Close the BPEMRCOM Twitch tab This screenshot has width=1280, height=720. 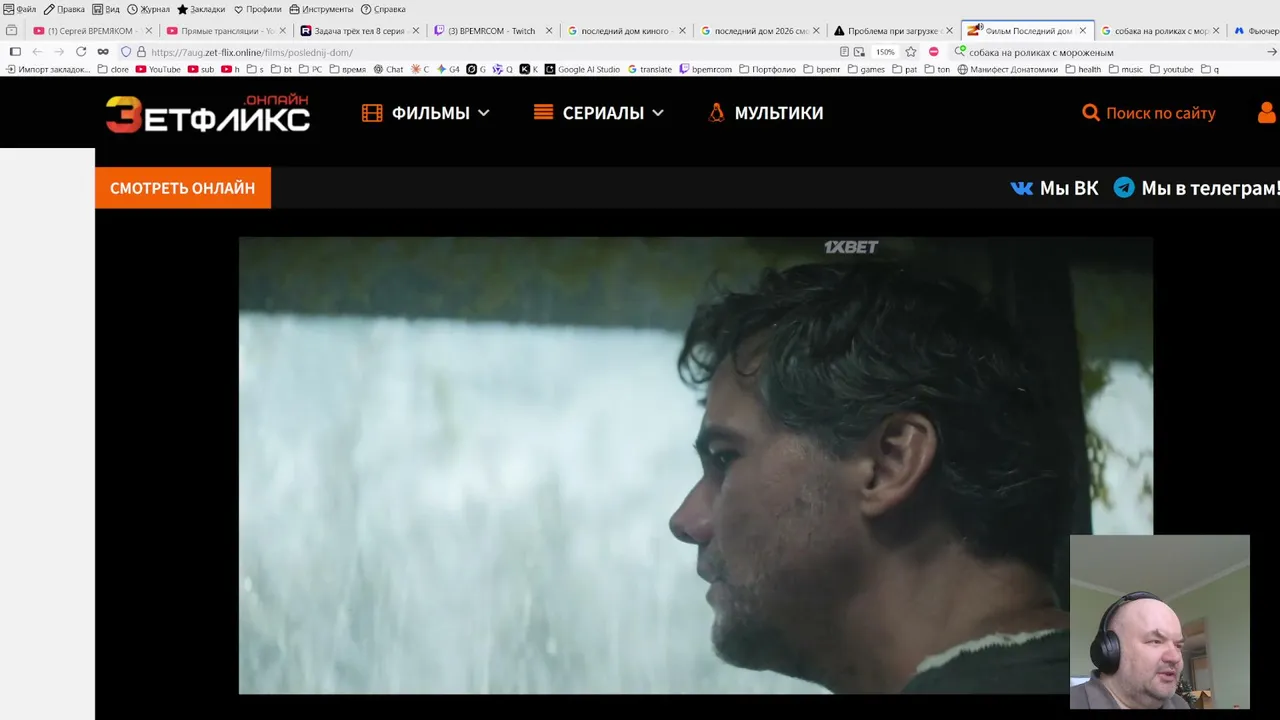click(549, 31)
